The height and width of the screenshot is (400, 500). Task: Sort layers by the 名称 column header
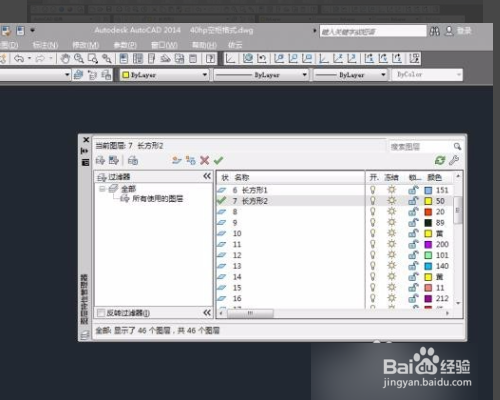[242, 177]
